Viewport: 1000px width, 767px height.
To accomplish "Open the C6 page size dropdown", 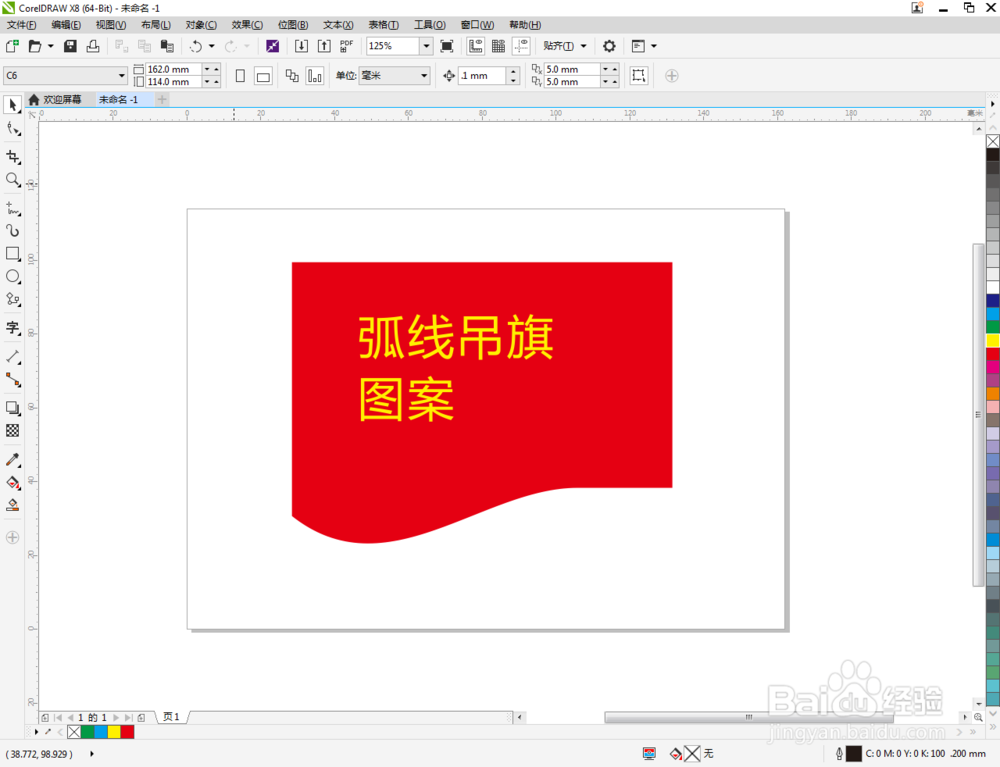I will pos(122,75).
